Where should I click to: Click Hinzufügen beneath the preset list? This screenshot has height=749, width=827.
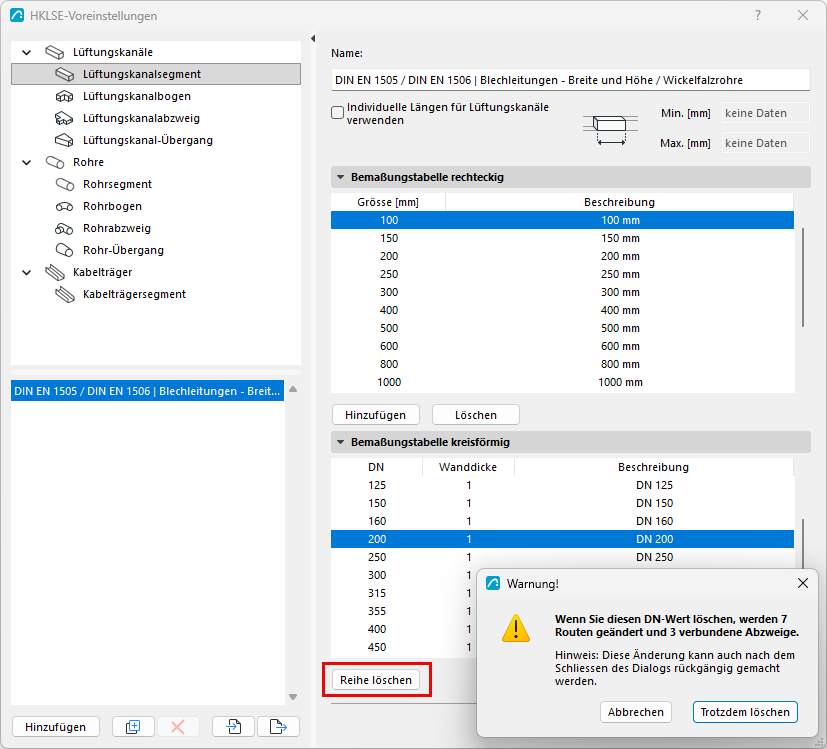[55, 727]
